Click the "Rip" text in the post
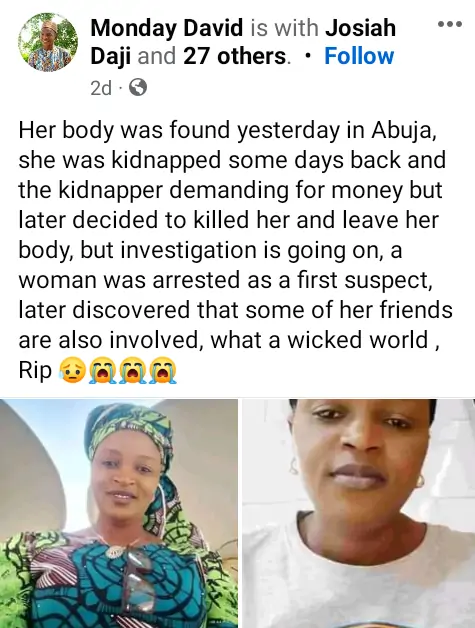Viewport: 475px width, 628px height. [35, 371]
